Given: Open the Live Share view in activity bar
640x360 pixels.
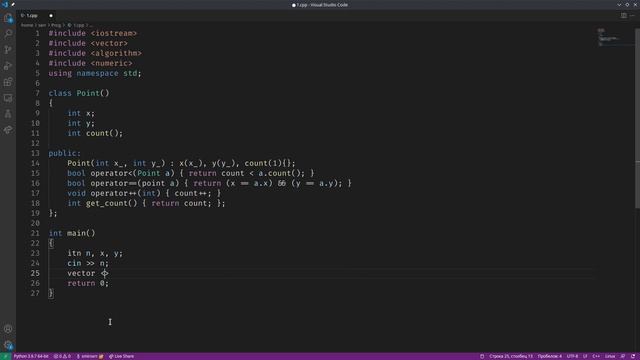Looking at the screenshot, I should tap(8, 130).
